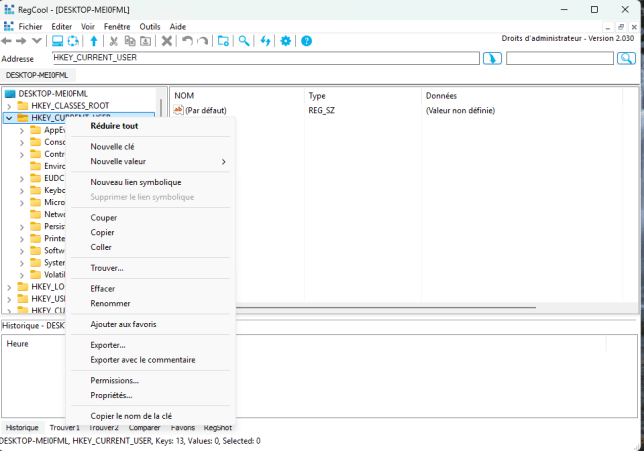Click the refresh lightning icon in toolbar

tap(265, 41)
